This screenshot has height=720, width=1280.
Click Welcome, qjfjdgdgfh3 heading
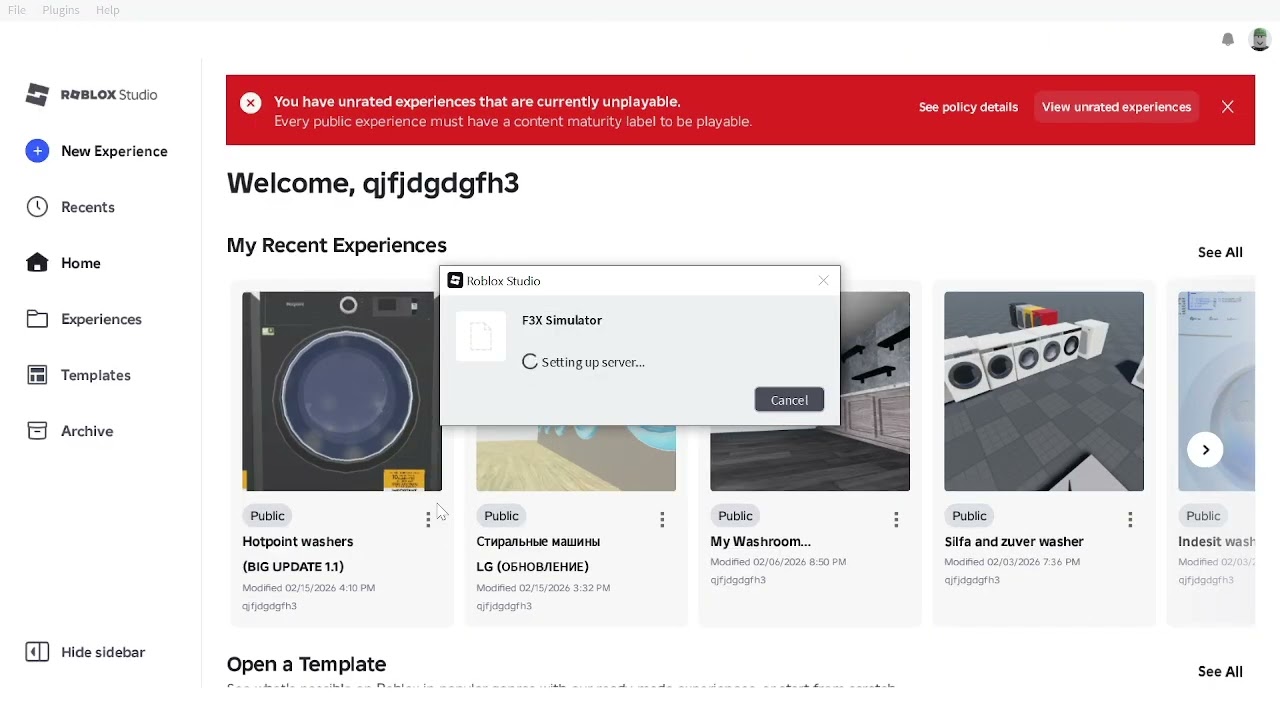(x=373, y=183)
